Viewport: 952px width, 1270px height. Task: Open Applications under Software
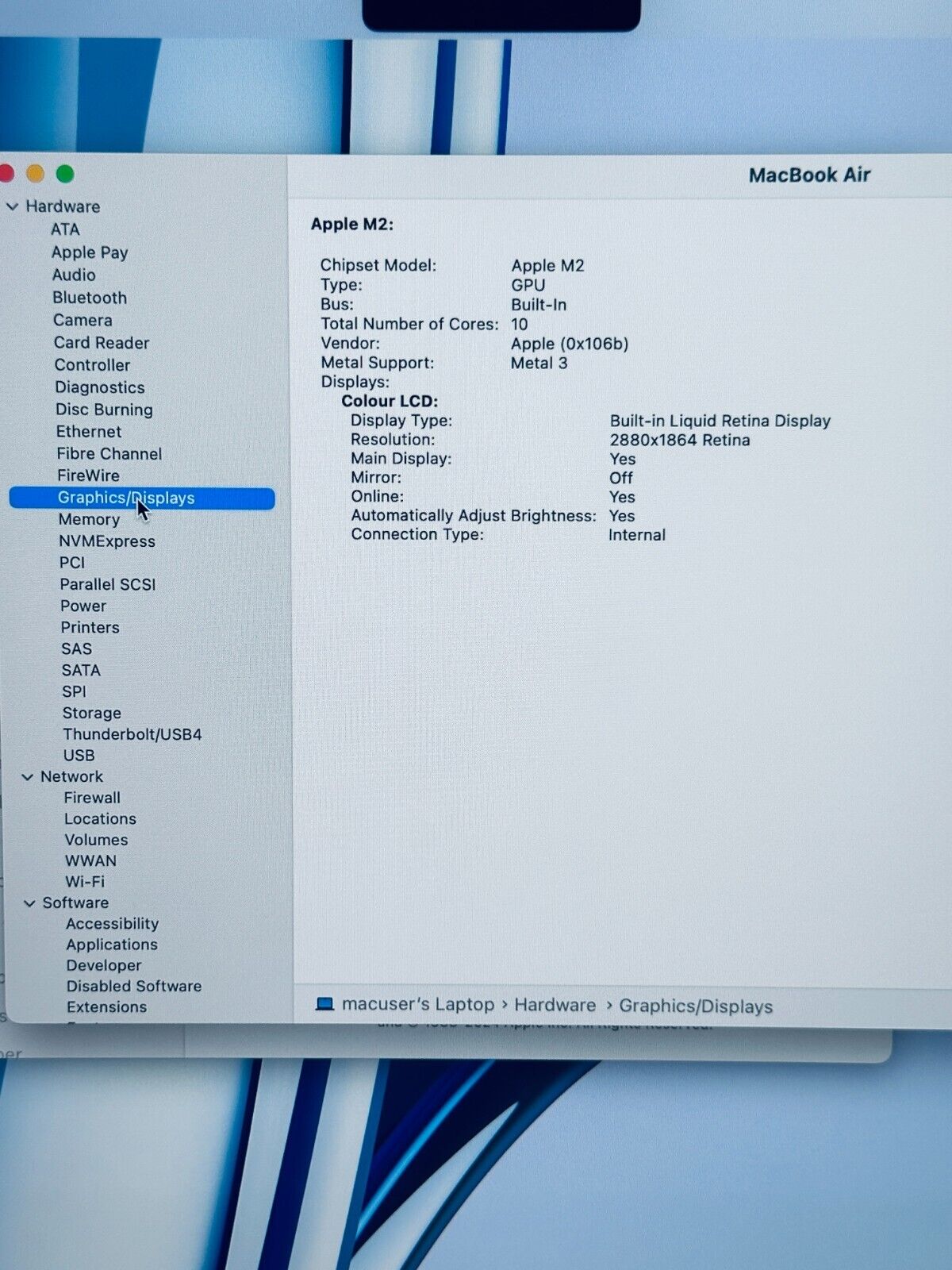click(112, 945)
